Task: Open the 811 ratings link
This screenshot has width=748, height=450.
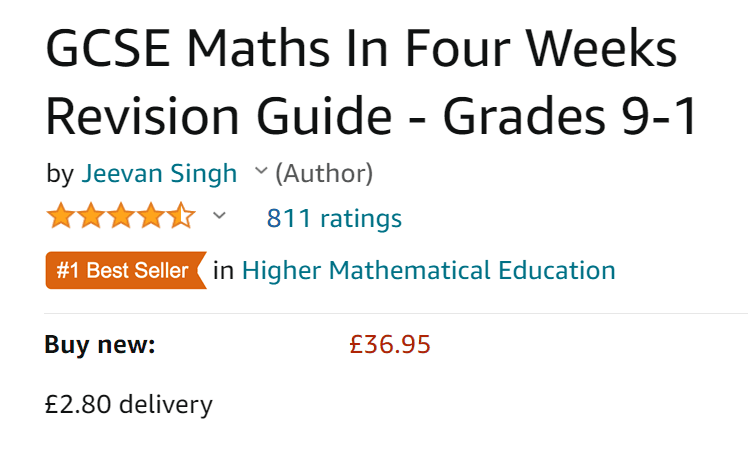Action: (334, 219)
